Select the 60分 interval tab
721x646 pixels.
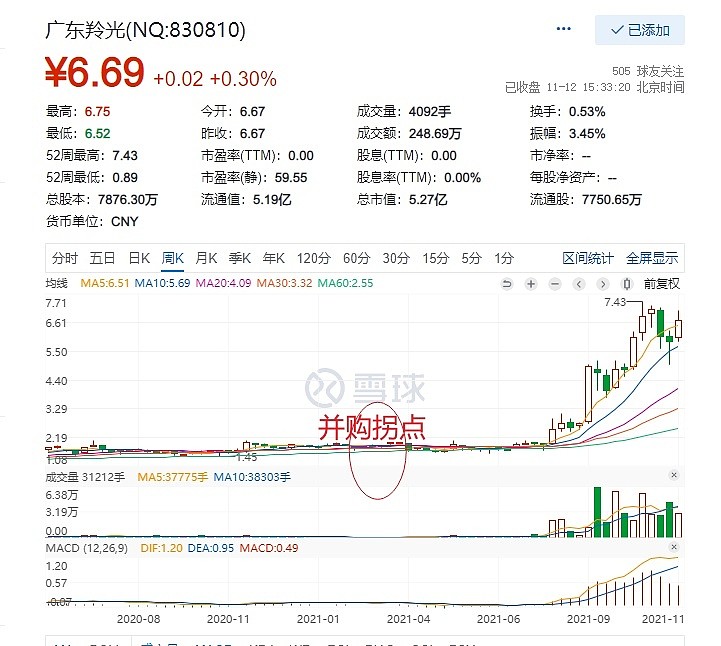356,258
